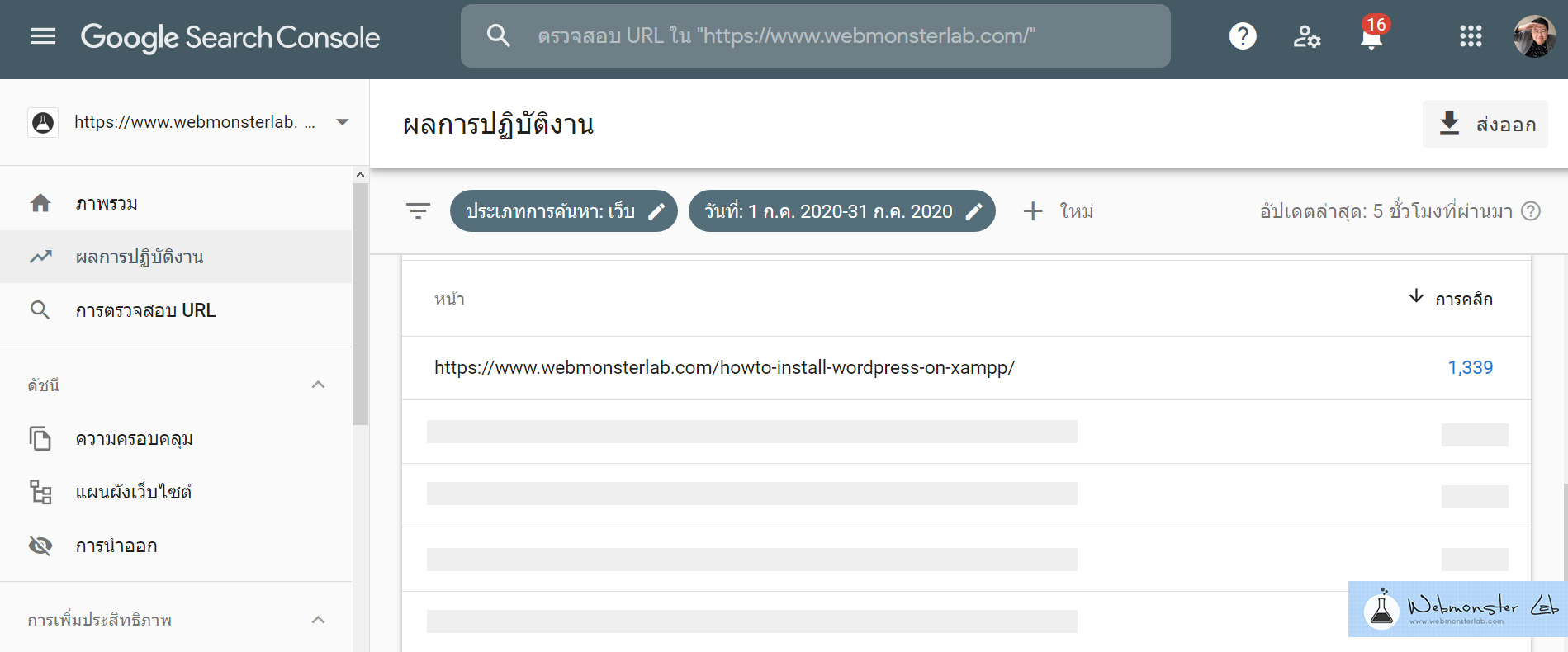Open the howto-install-wordpress-on-xampp URL row
Image resolution: width=1568 pixels, height=652 pixels.
point(966,368)
